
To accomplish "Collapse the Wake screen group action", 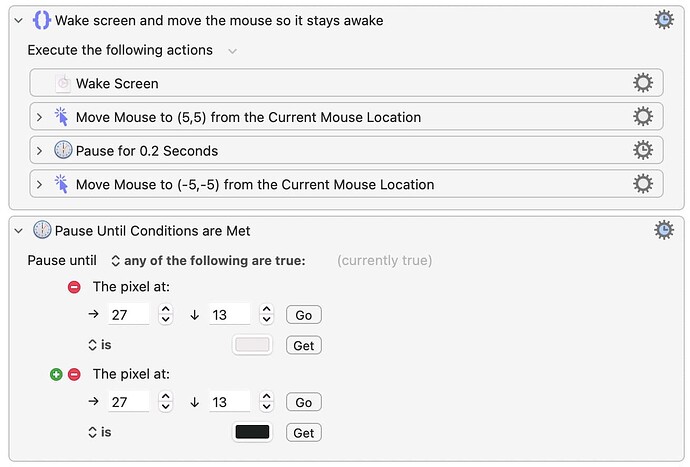I will click(x=19, y=20).
